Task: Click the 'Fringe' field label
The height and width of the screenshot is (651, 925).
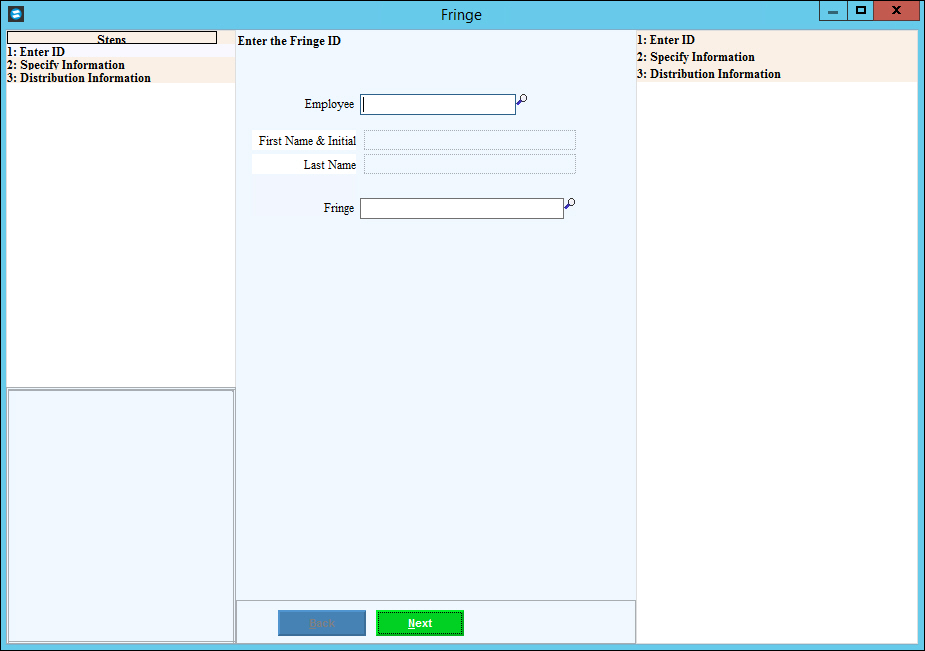Action: pos(339,208)
